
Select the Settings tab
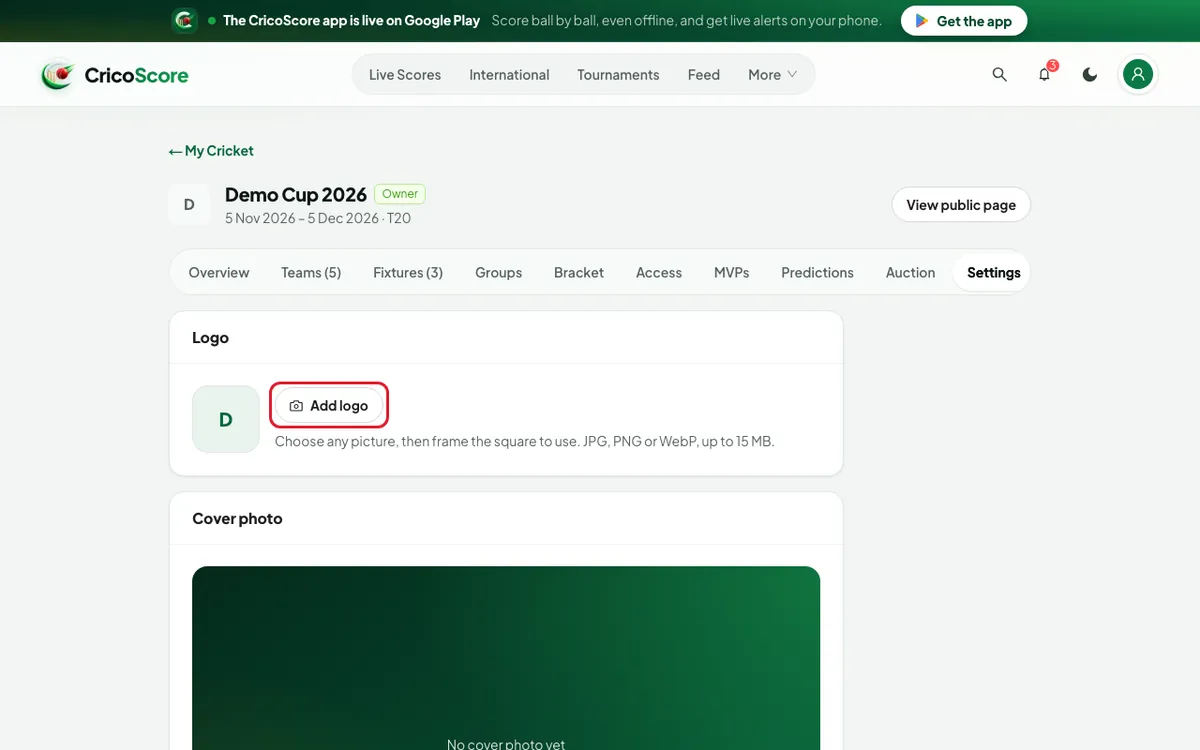click(x=993, y=272)
